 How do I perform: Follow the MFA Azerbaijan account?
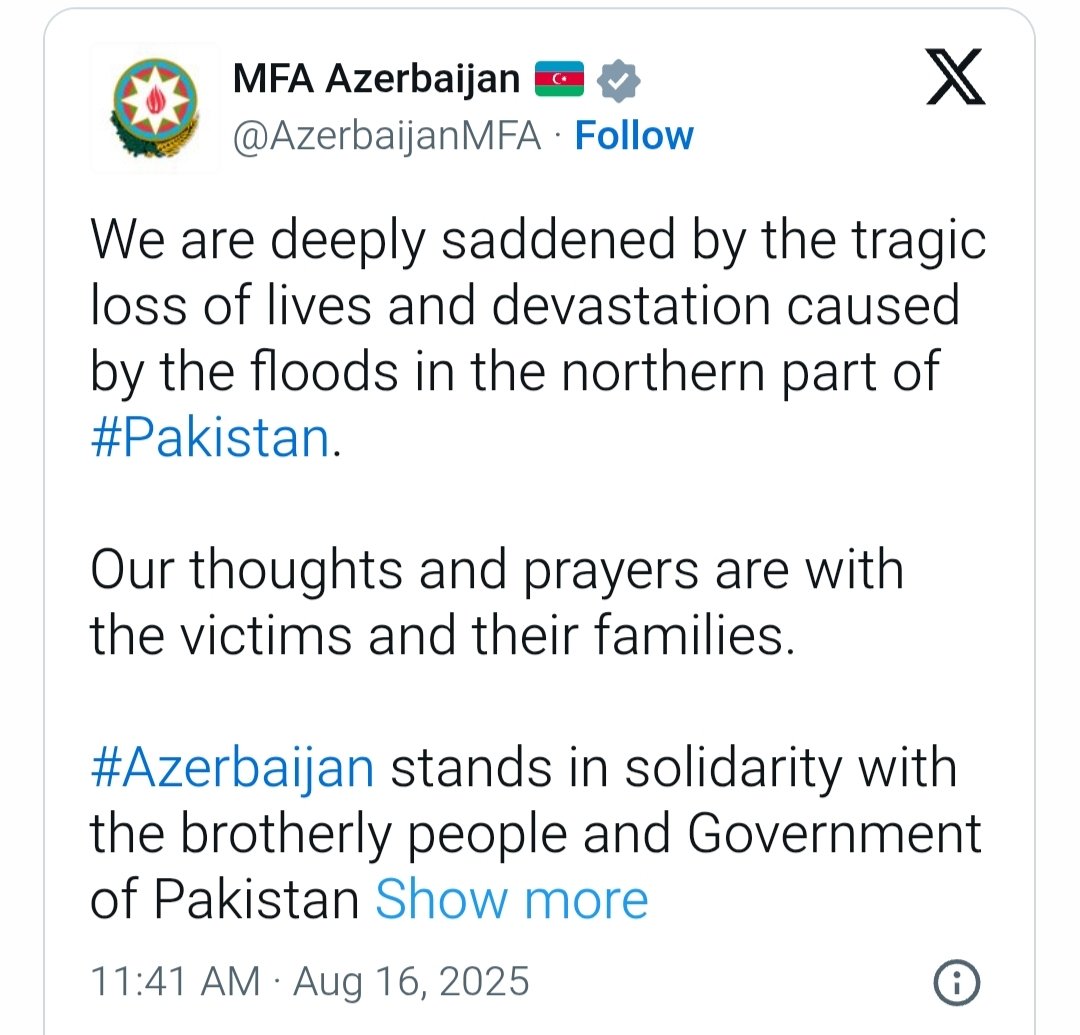pyautogui.click(x=634, y=135)
